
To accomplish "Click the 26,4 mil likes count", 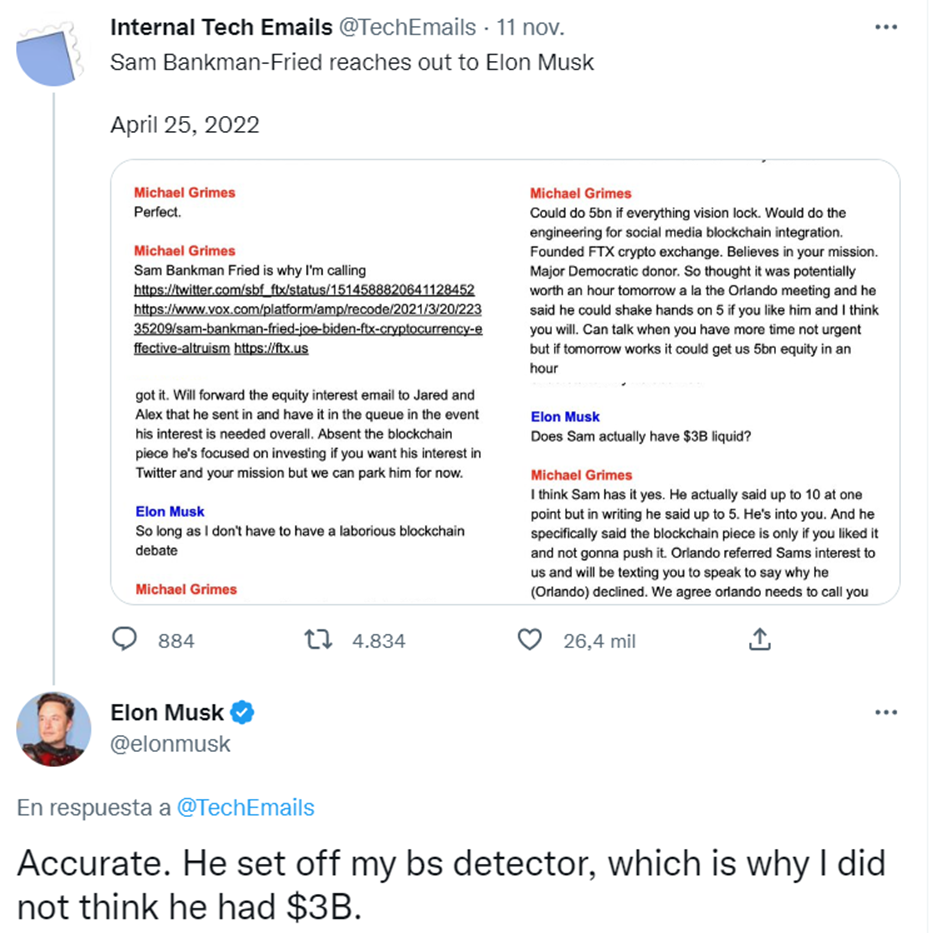I will click(x=599, y=641).
